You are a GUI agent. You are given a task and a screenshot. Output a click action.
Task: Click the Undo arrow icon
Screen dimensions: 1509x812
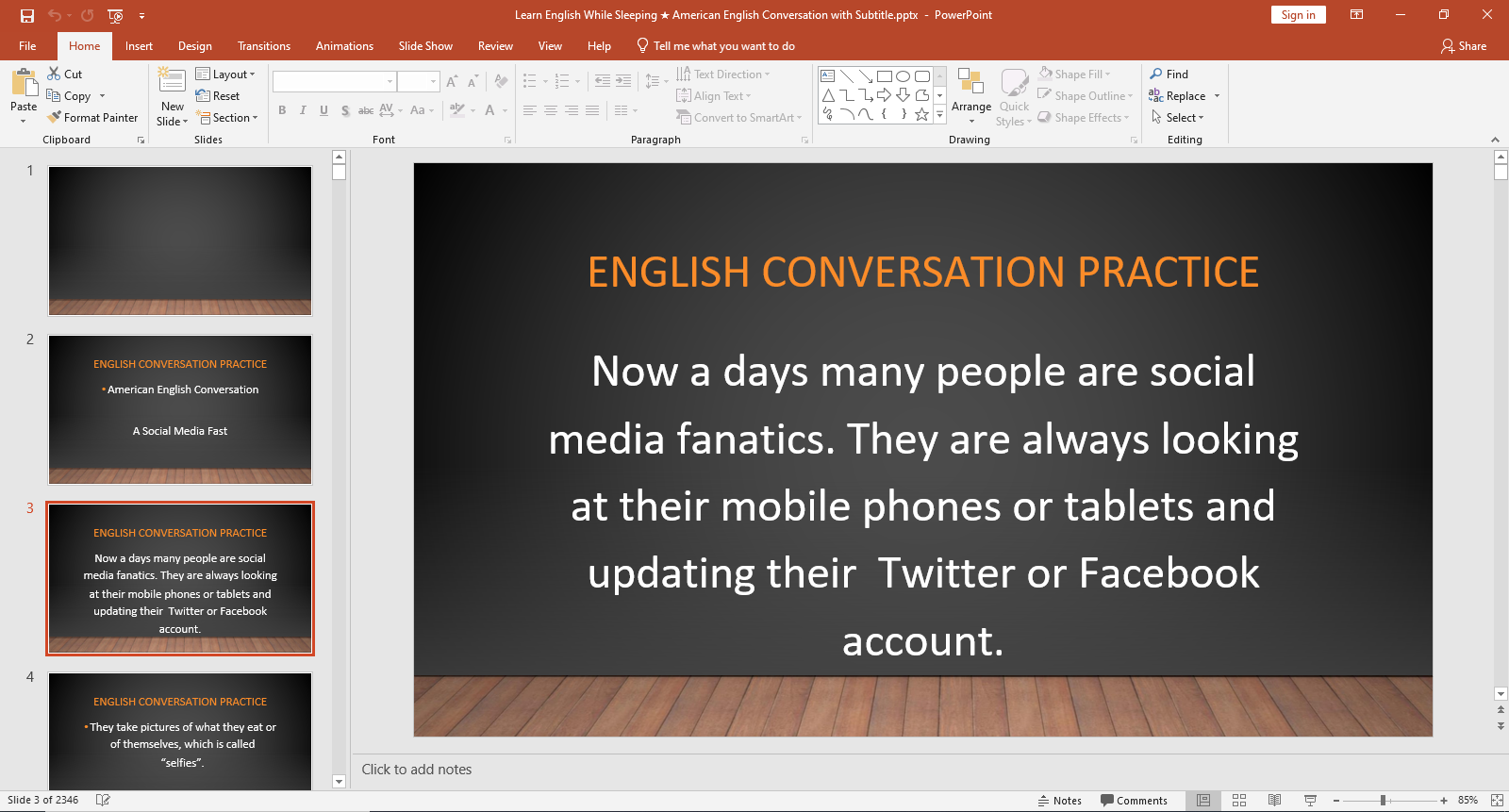[x=55, y=15]
